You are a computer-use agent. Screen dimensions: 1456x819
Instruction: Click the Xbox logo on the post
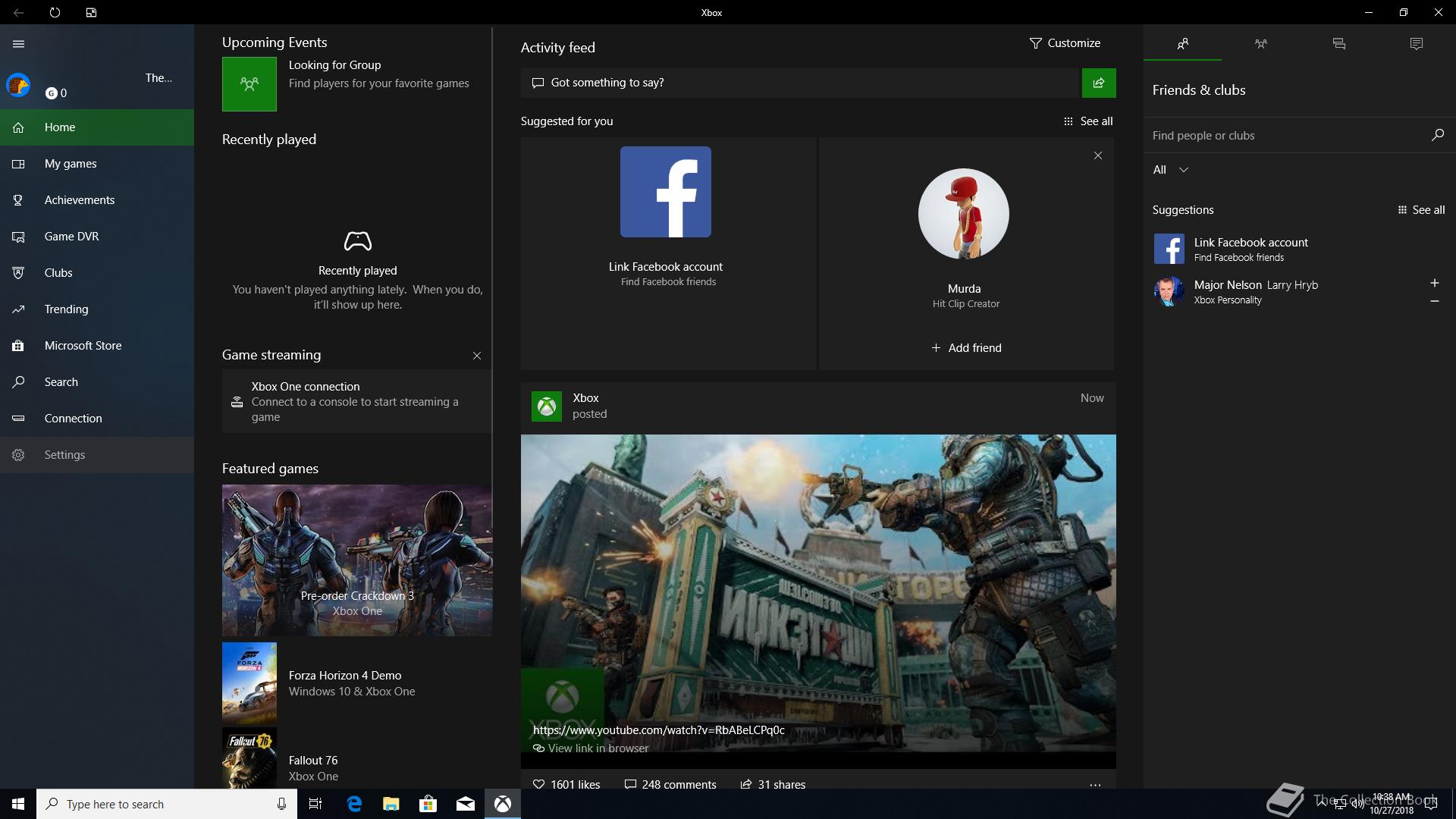point(547,406)
